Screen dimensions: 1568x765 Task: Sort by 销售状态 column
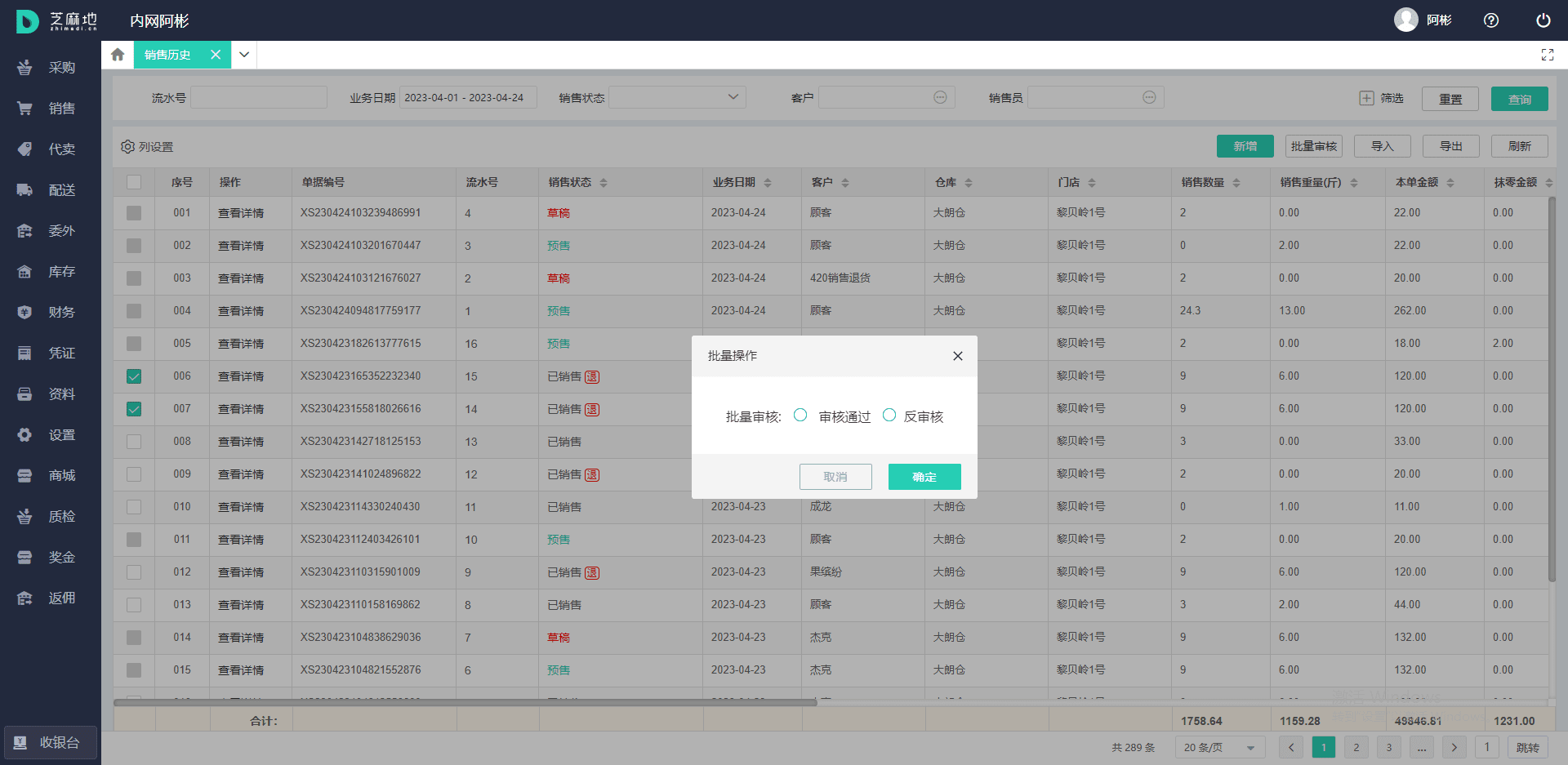(604, 183)
